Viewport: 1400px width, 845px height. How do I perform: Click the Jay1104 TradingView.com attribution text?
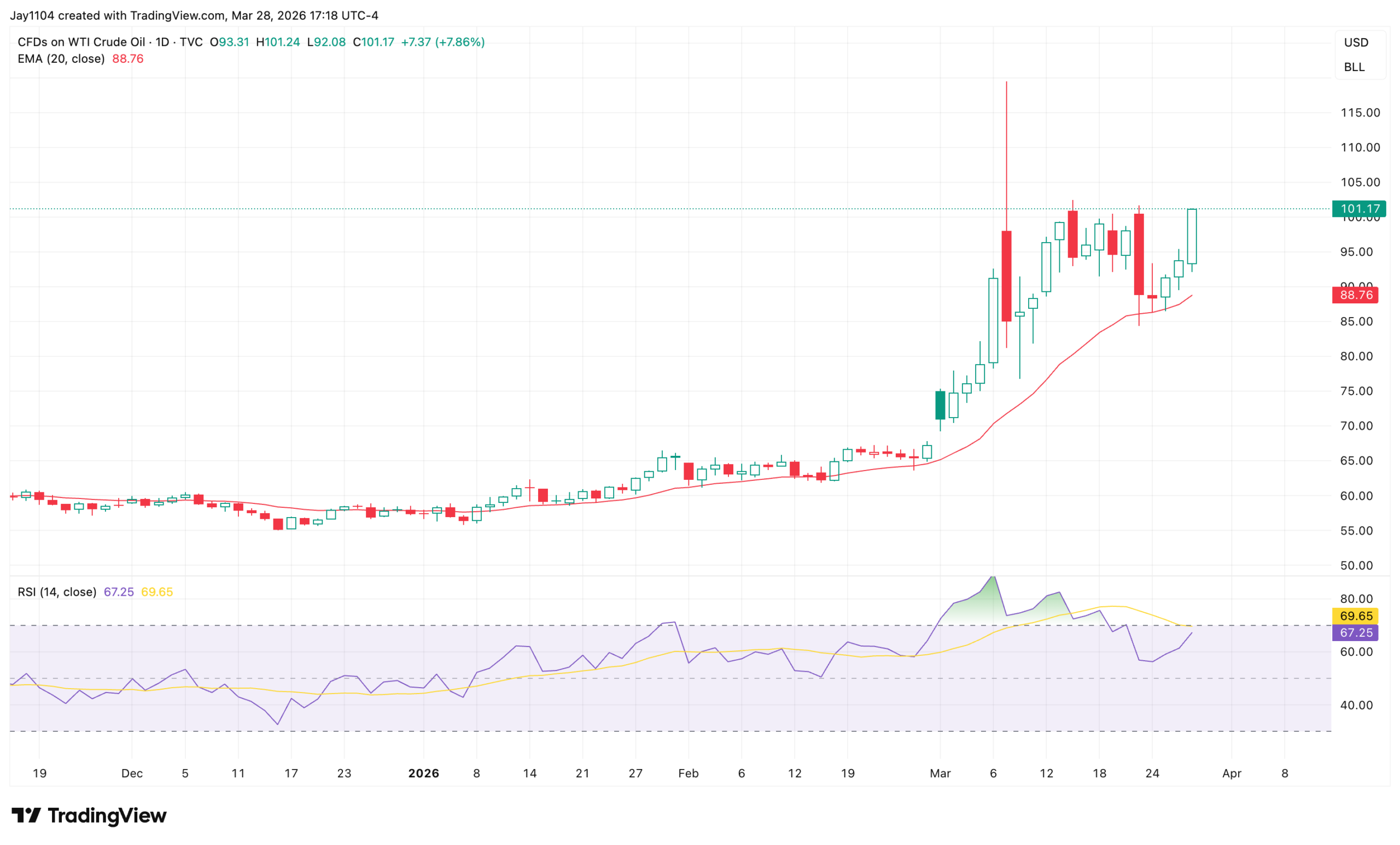coord(194,15)
